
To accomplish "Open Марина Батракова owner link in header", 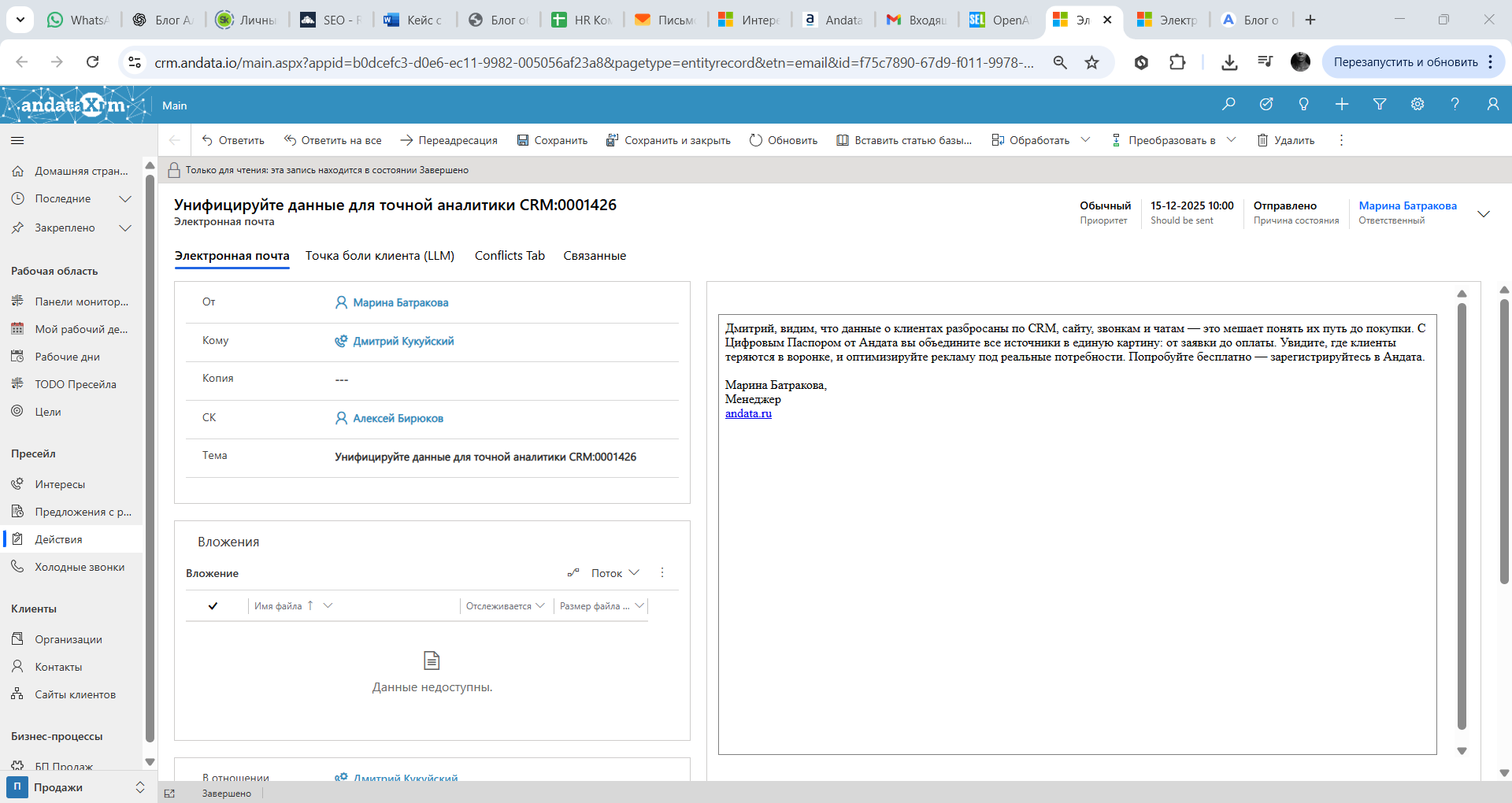I will point(1407,205).
